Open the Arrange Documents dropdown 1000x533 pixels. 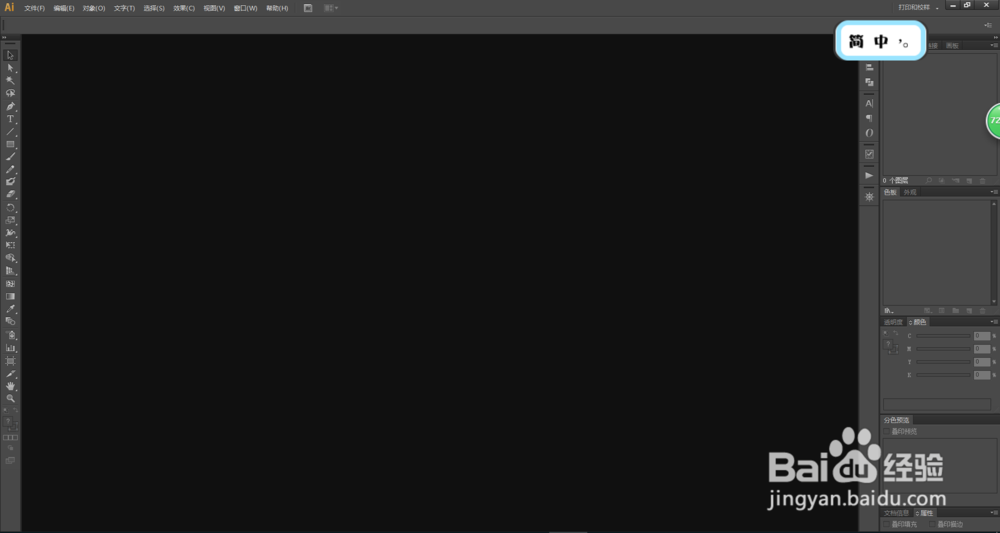pos(331,8)
